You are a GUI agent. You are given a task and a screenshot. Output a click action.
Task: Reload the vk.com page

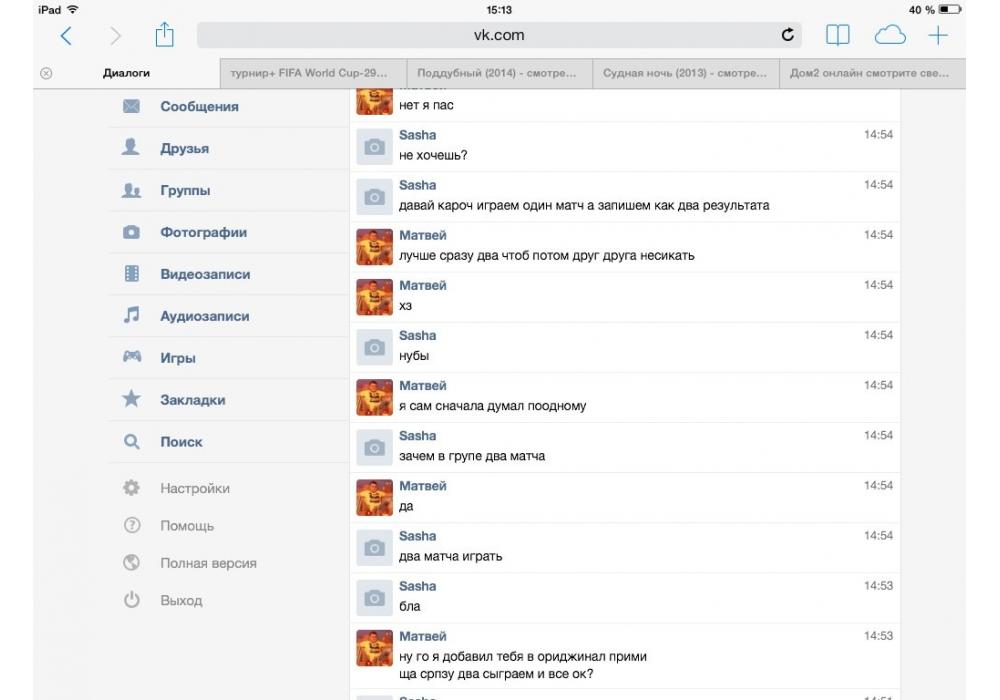(x=788, y=34)
